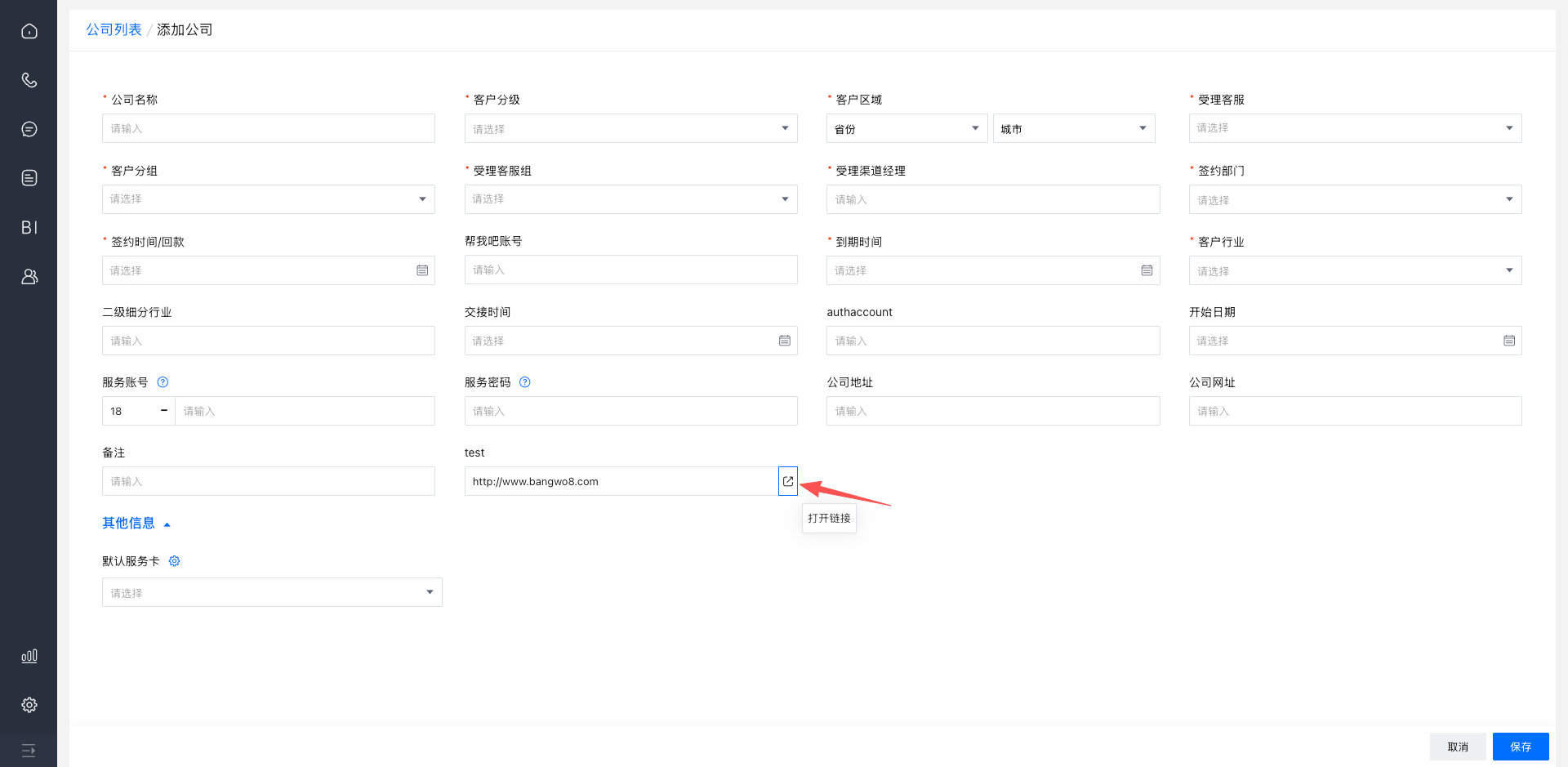
Task: Click calendar icon in 开始日期 field
Action: [1509, 341]
